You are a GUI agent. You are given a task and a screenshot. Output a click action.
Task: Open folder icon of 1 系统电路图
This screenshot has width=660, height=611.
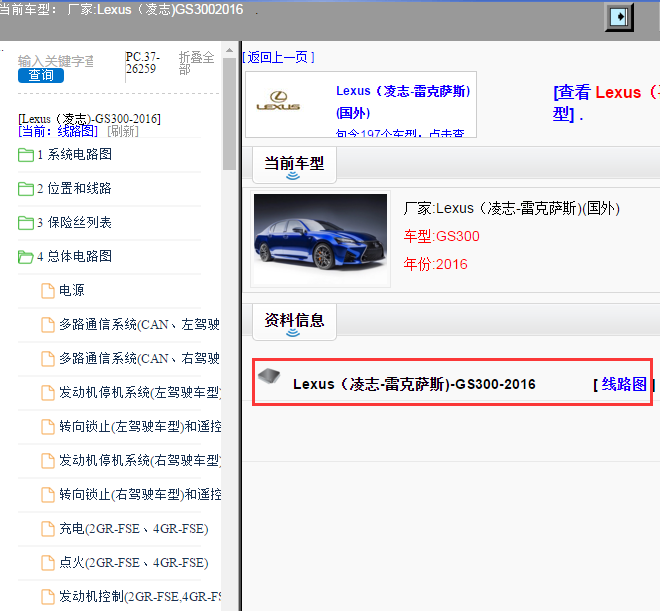click(x=26, y=155)
